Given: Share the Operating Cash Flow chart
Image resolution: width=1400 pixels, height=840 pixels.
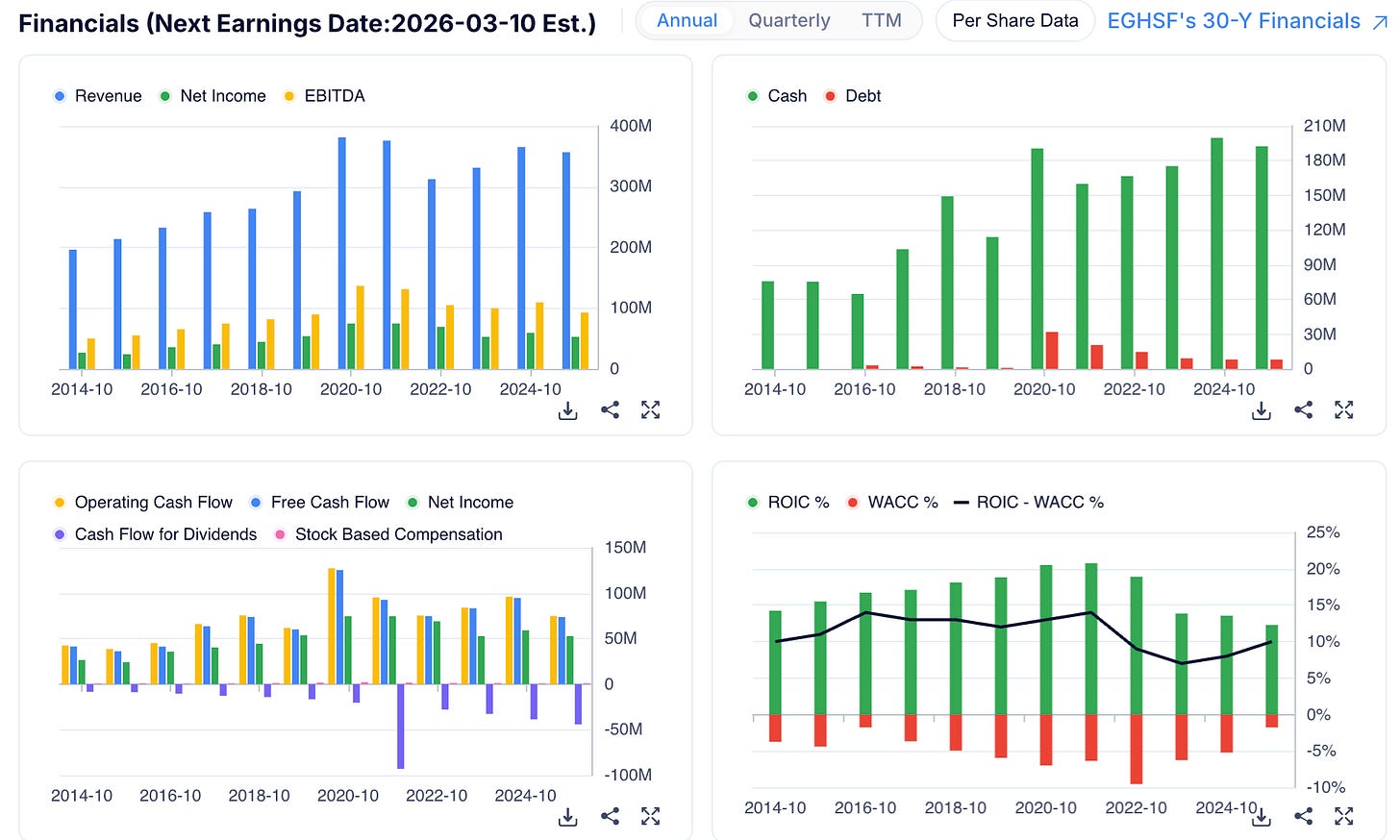Looking at the screenshot, I should 610,817.
